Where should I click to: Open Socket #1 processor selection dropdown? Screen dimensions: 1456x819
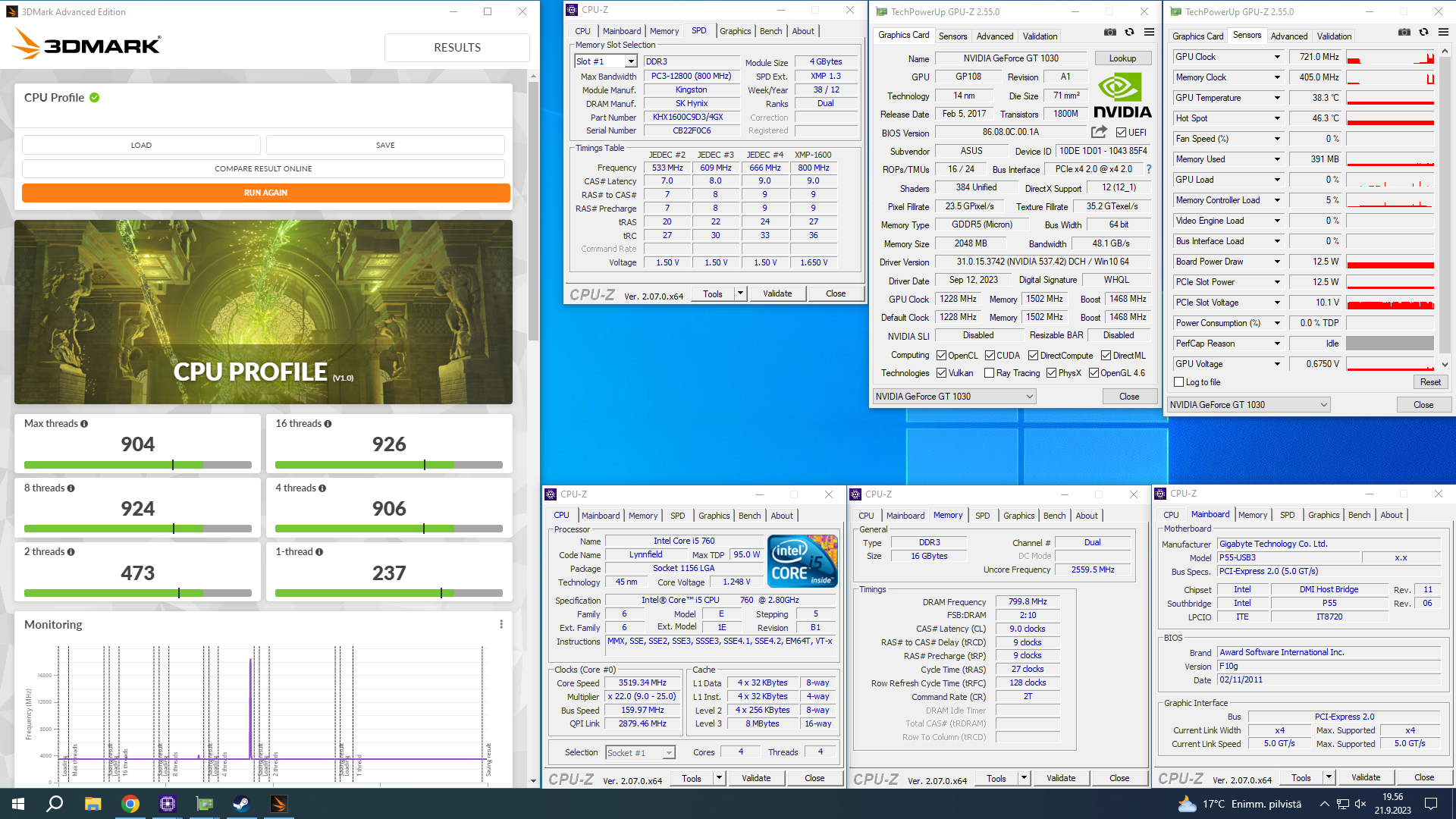tap(669, 753)
